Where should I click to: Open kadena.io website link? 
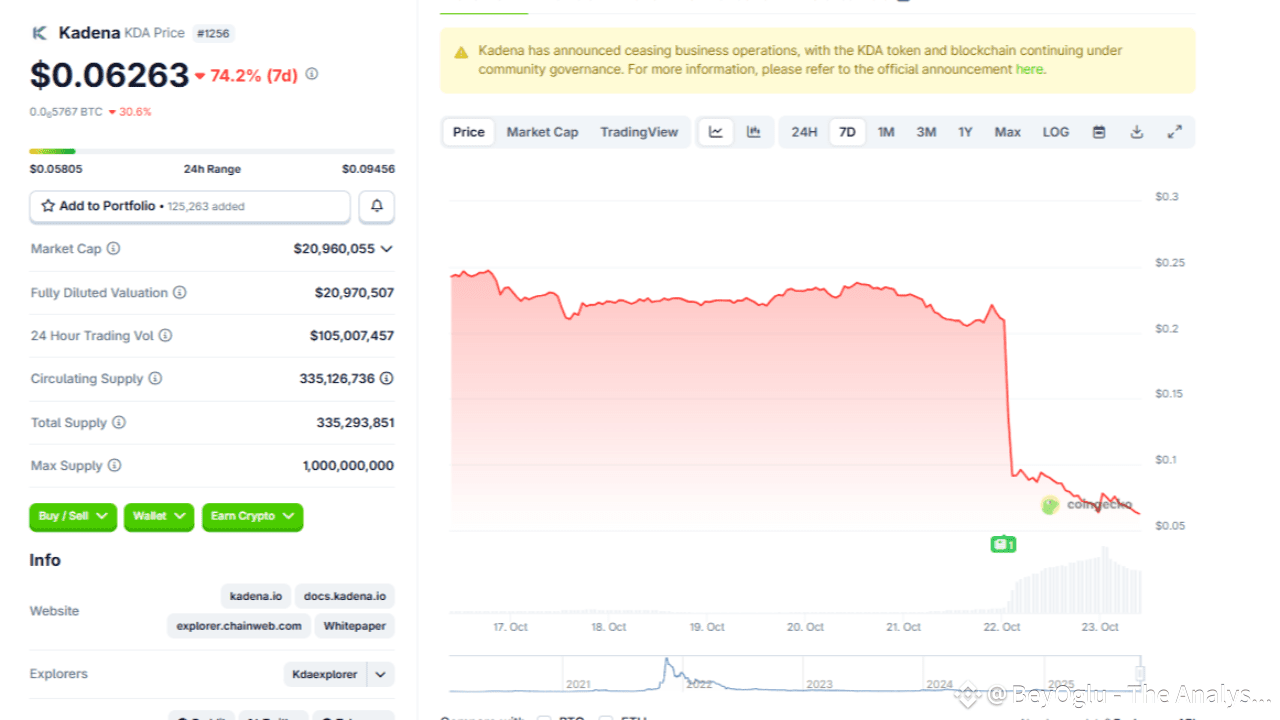click(x=256, y=596)
